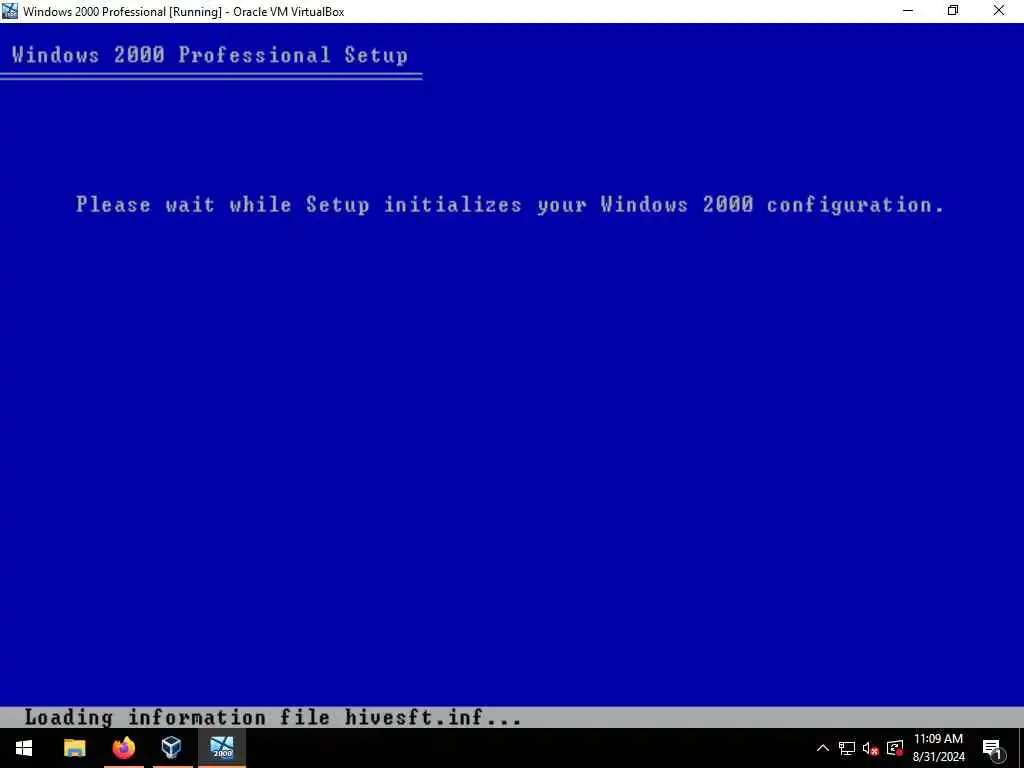Show hidden system tray icons
The height and width of the screenshot is (768, 1024).
pos(823,748)
